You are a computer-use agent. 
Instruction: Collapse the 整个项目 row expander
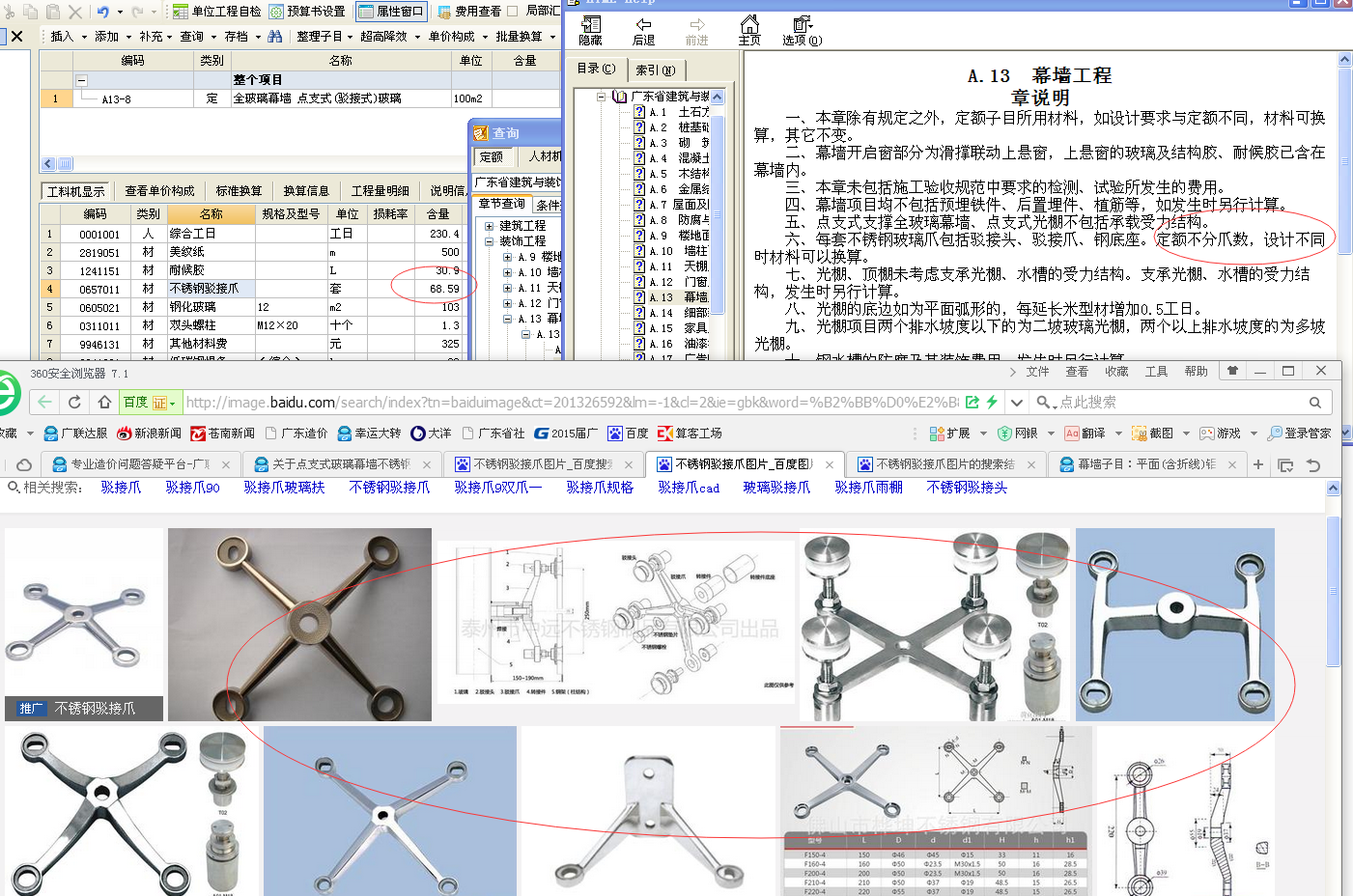click(x=82, y=80)
